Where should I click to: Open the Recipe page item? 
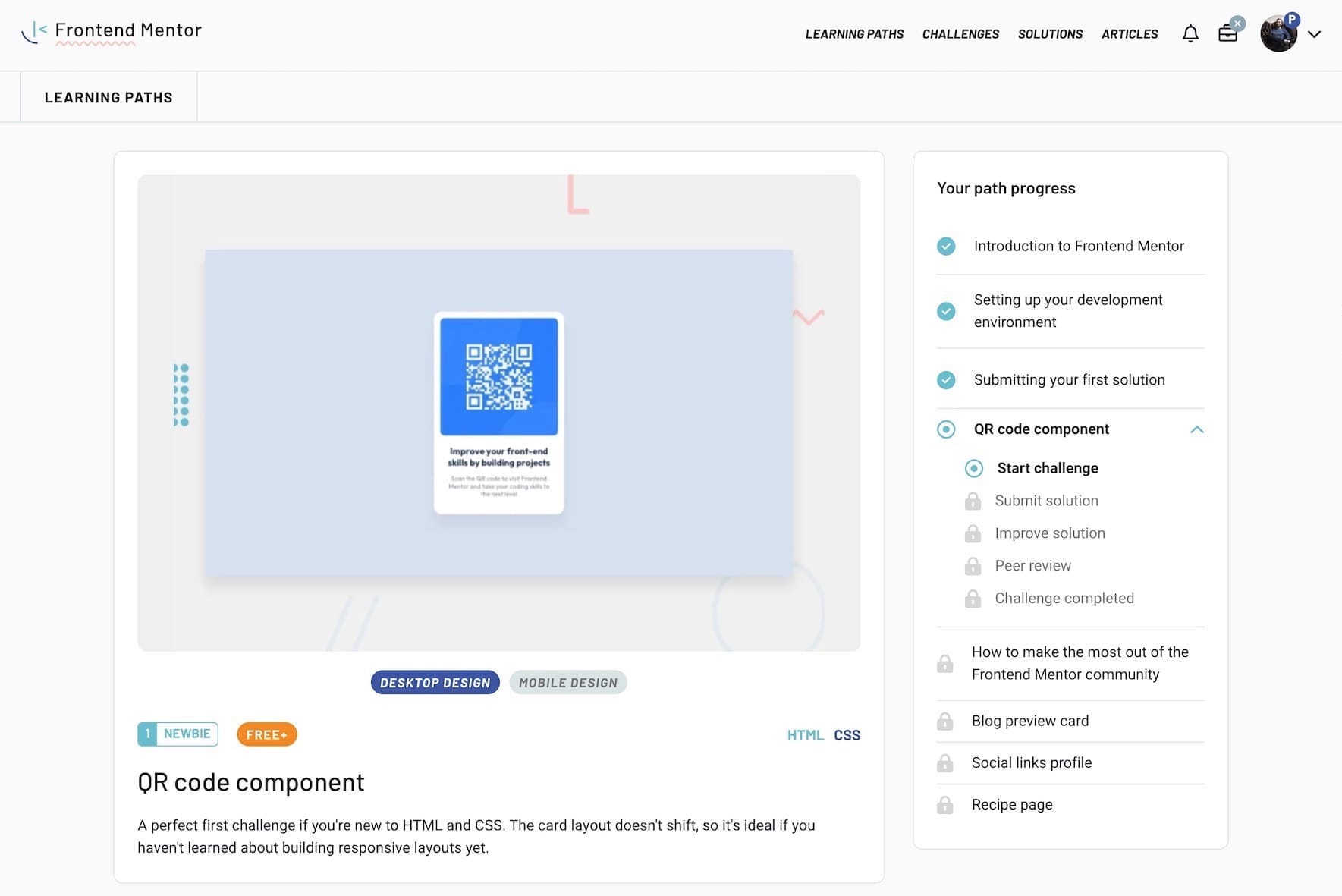pos(1012,804)
